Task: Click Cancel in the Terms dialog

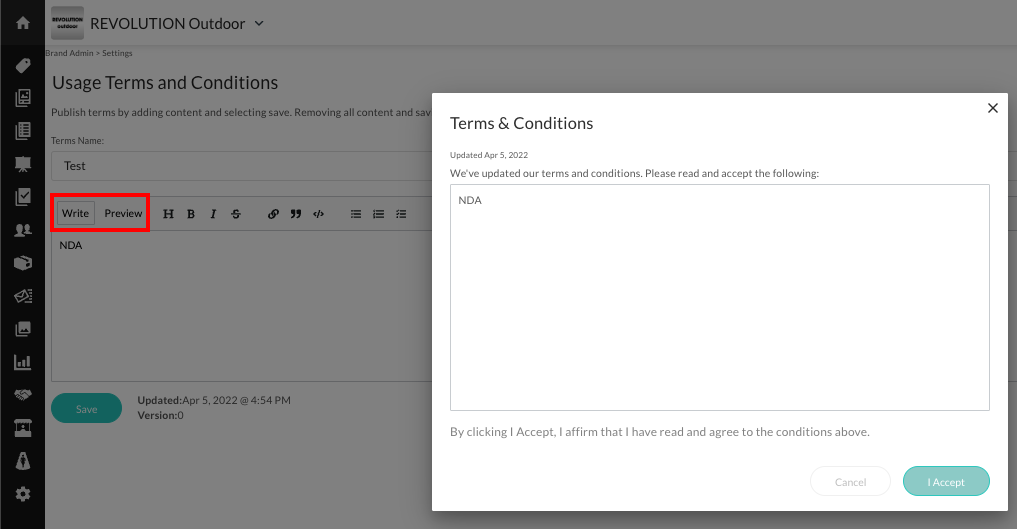Action: click(850, 482)
